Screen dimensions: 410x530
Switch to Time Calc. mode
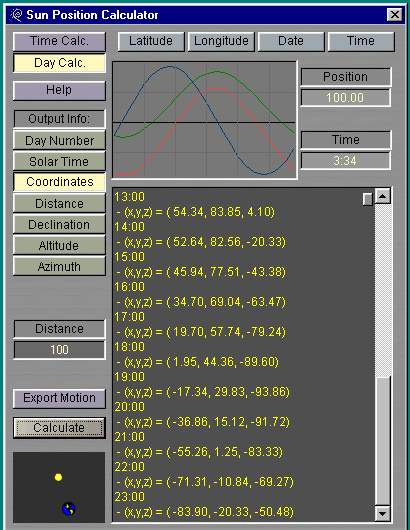[x=59, y=41]
